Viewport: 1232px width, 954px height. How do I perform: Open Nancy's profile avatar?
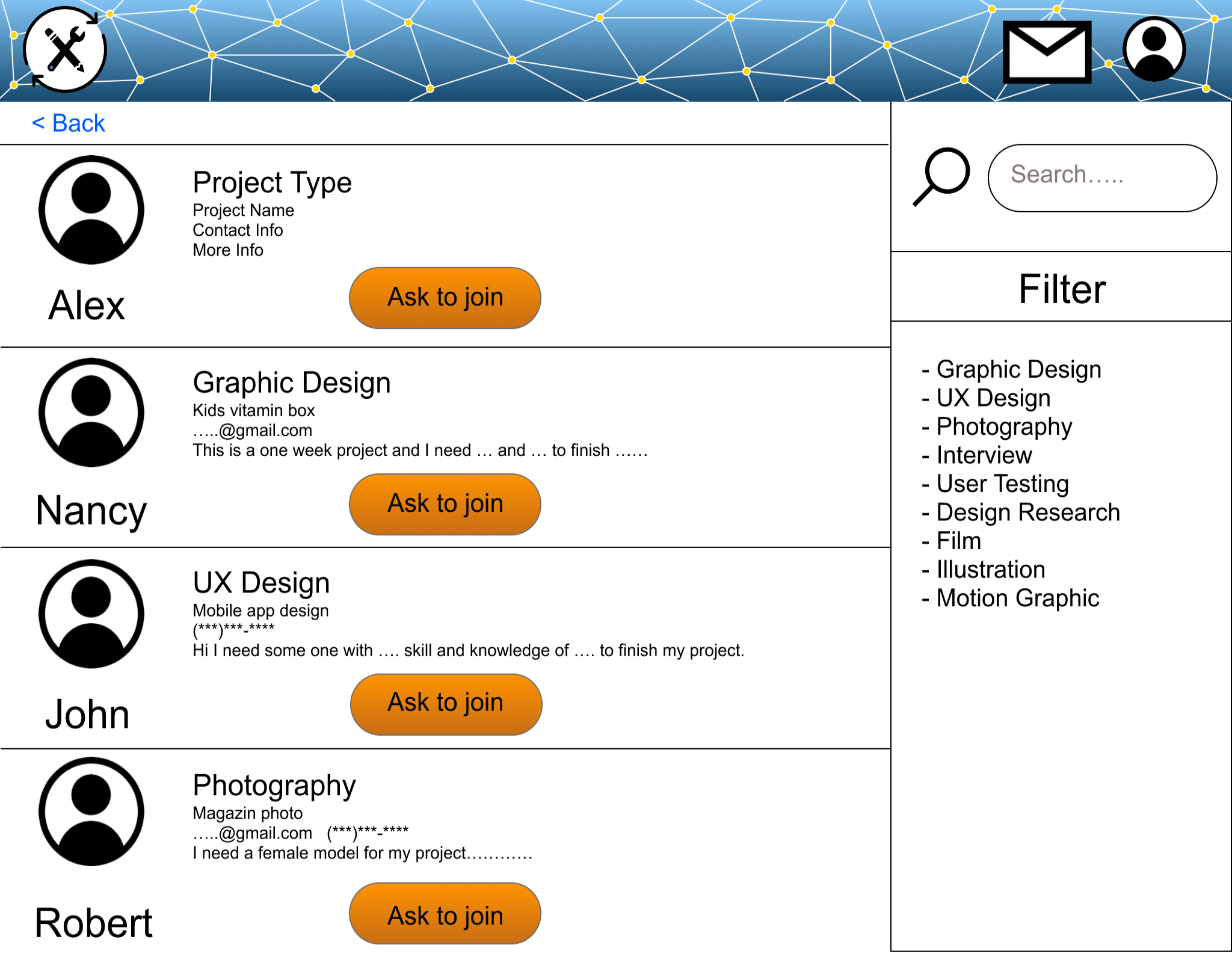[91, 413]
